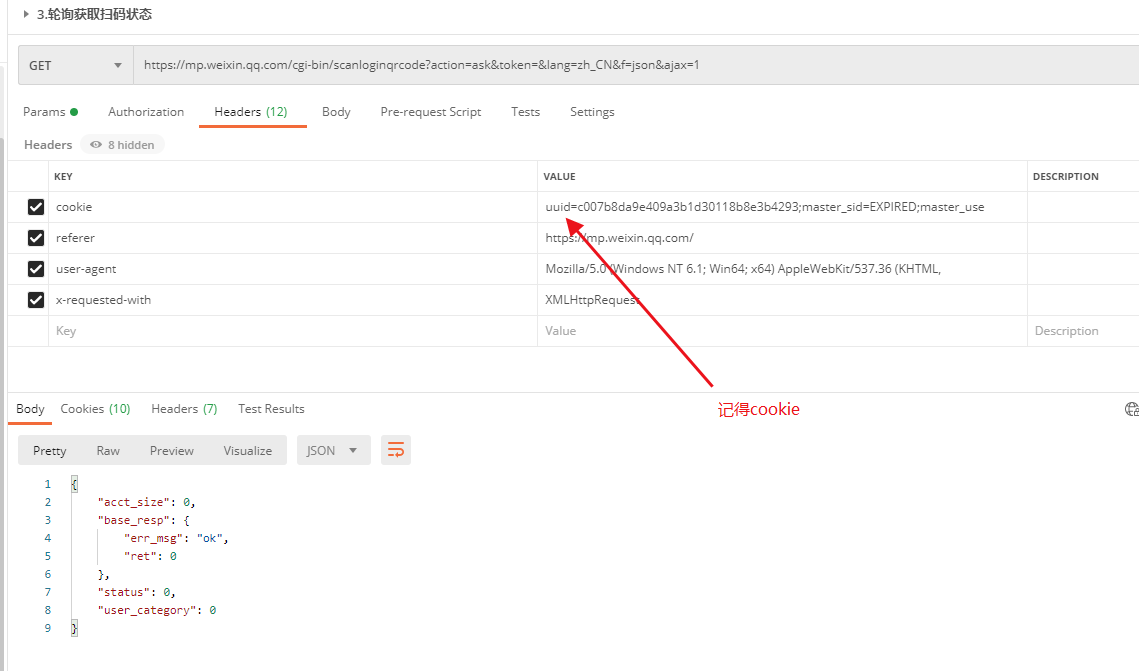The image size is (1139, 671).
Task: Click the Mozilla/5.0 user-agent value
Action: pos(782,269)
